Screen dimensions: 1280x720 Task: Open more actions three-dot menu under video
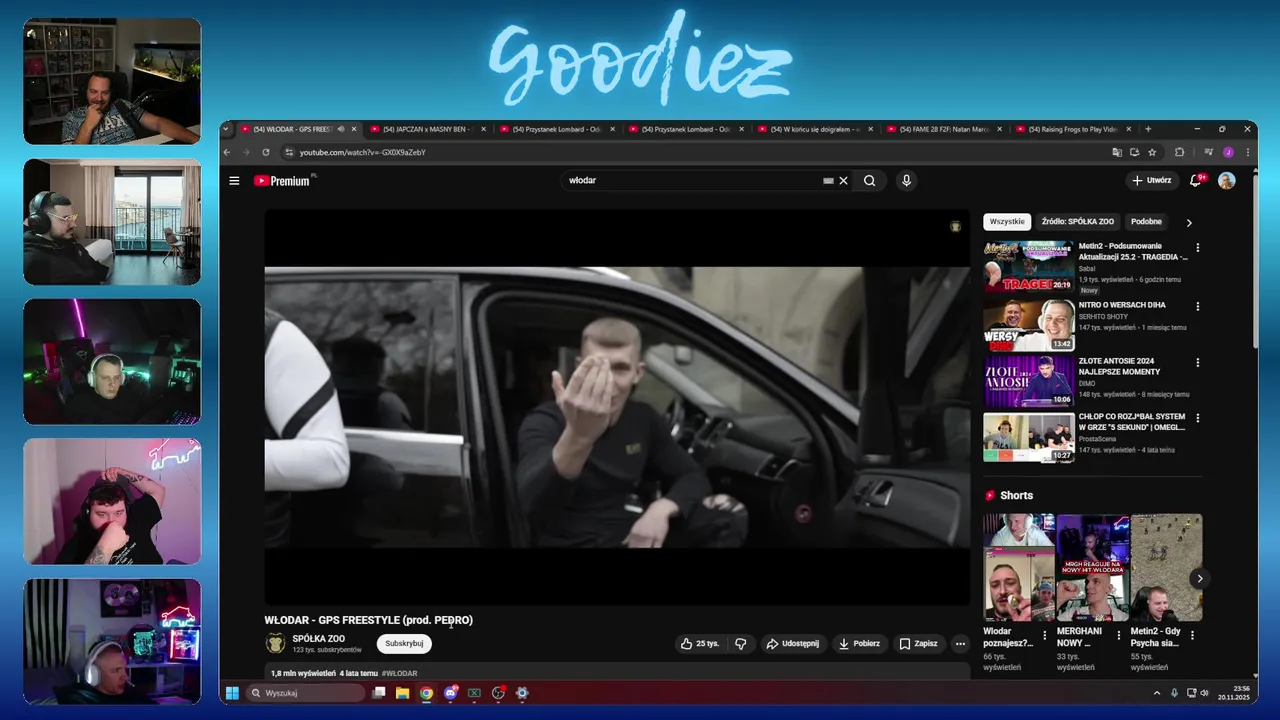(960, 644)
